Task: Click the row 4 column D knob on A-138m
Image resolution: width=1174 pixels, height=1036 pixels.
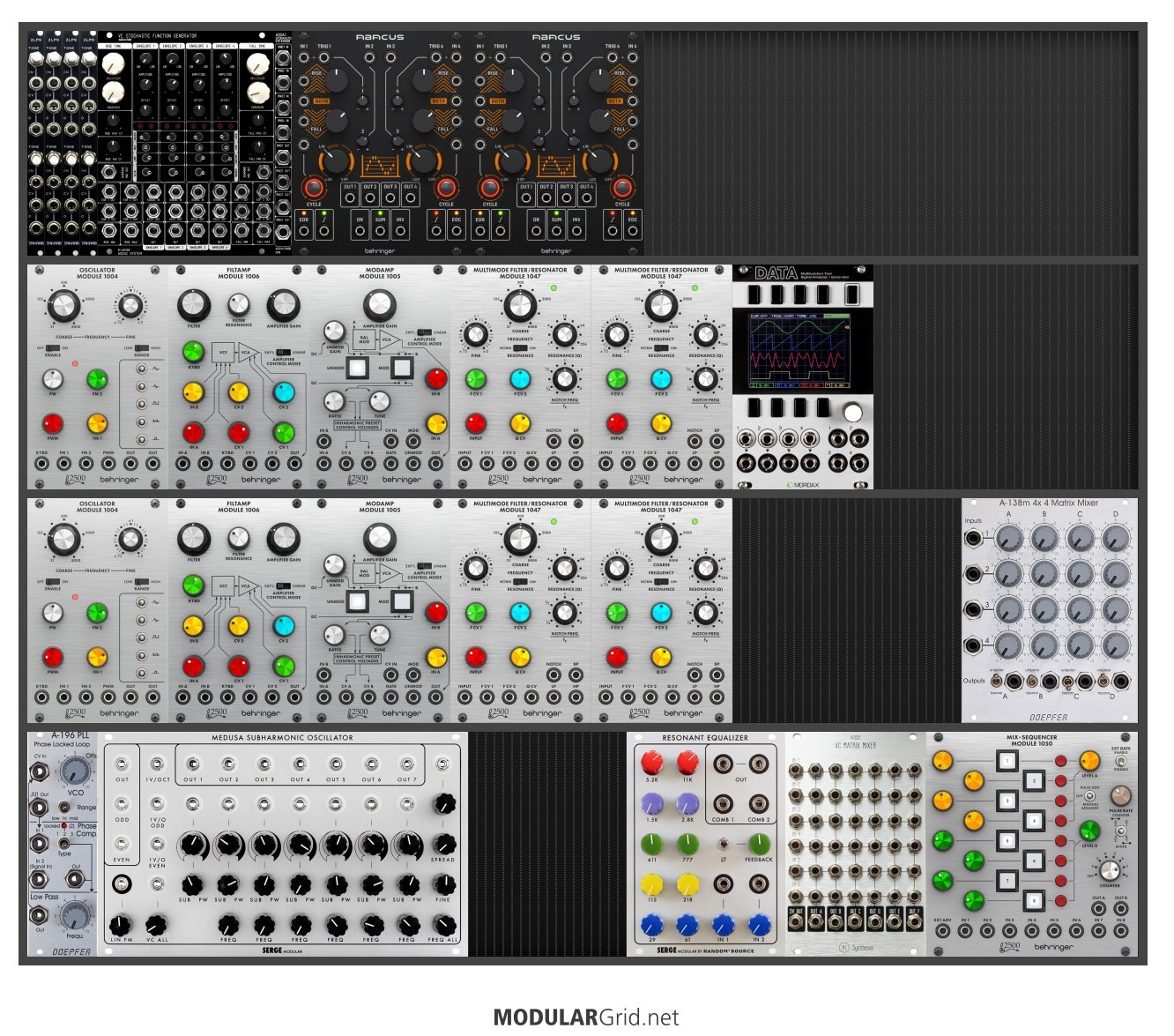Action: (1116, 645)
